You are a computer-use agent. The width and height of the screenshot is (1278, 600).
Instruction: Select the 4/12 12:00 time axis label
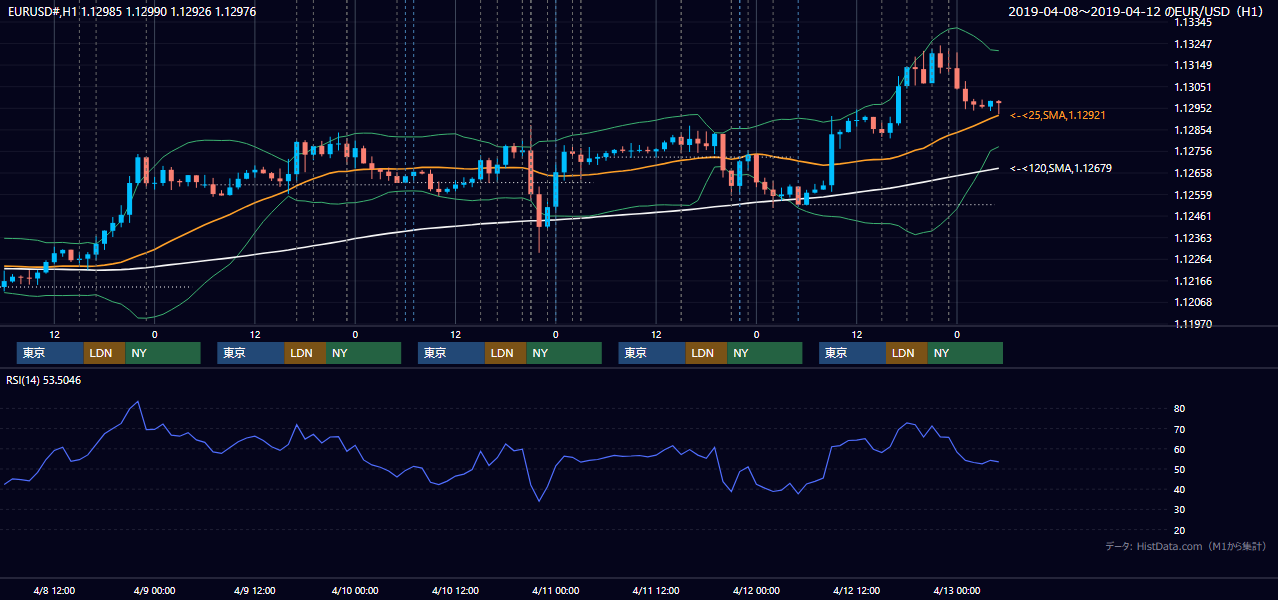856,590
